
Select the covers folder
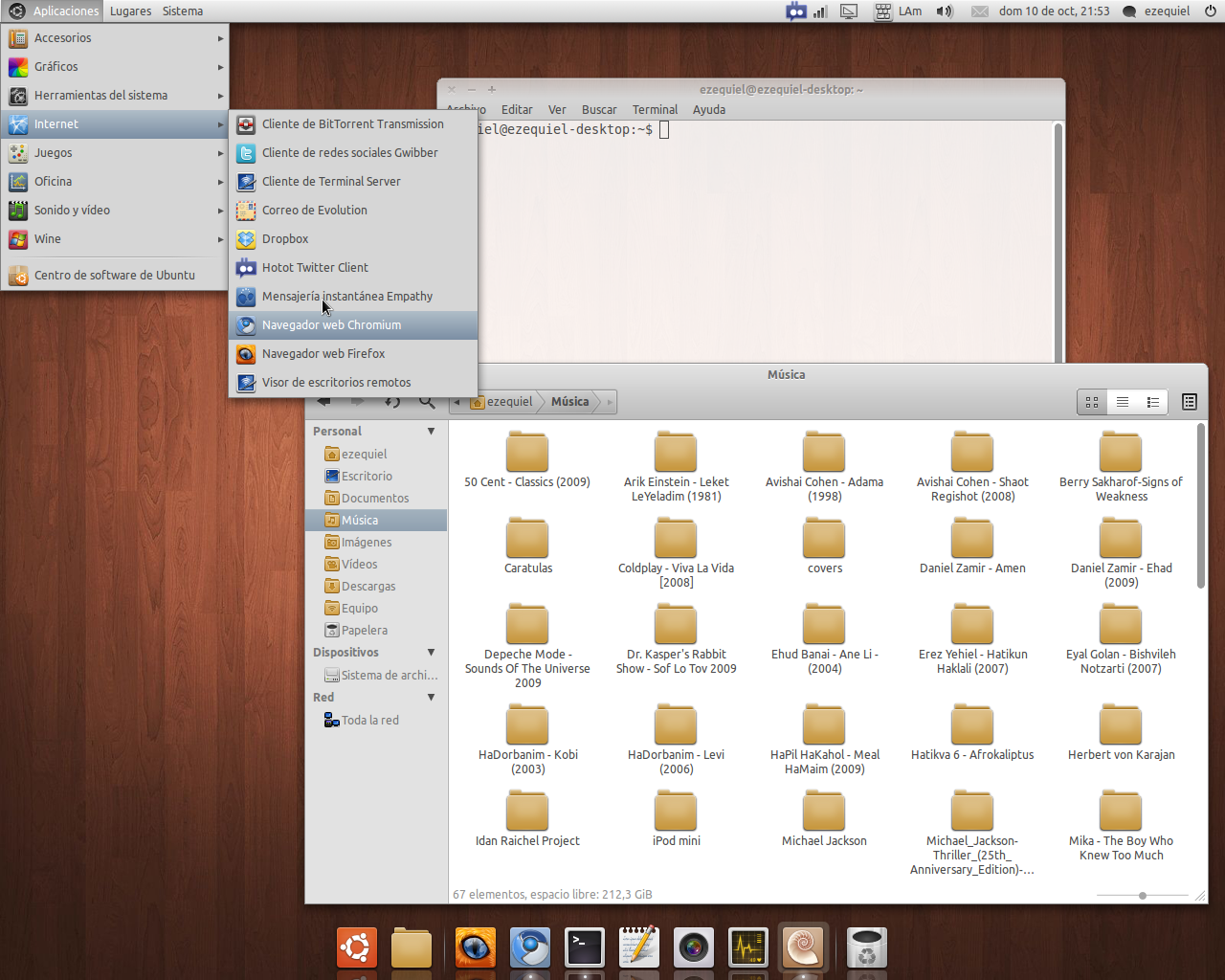pyautogui.click(x=824, y=546)
